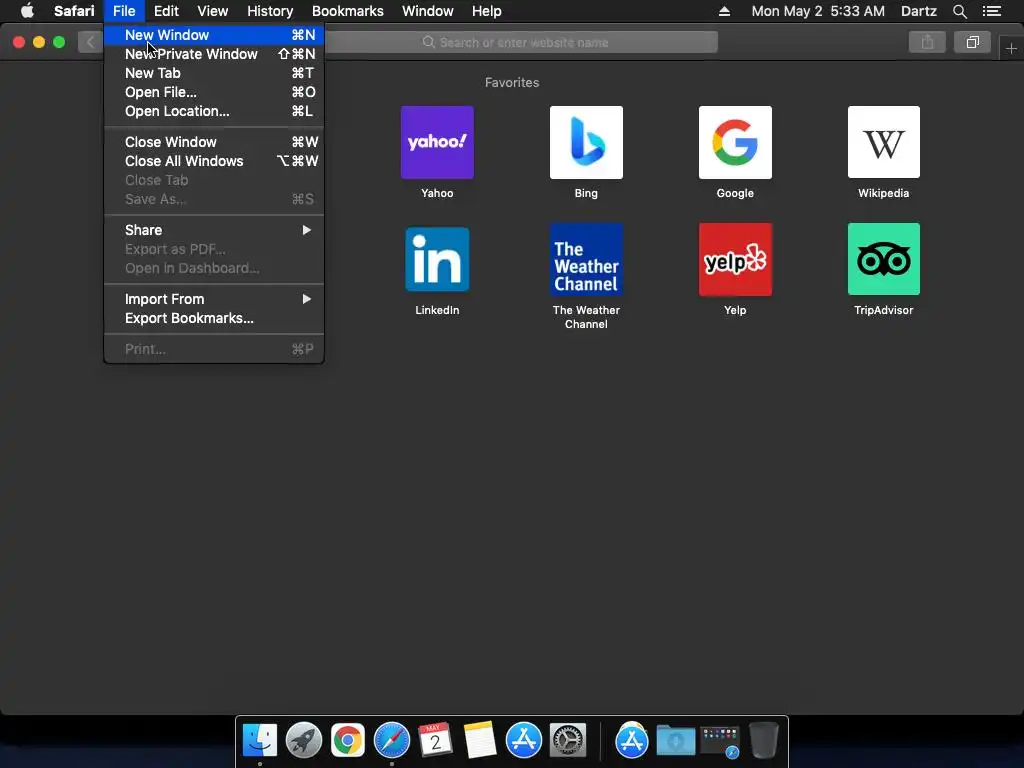
Task: Show all tabs overview icon
Action: pos(972,42)
